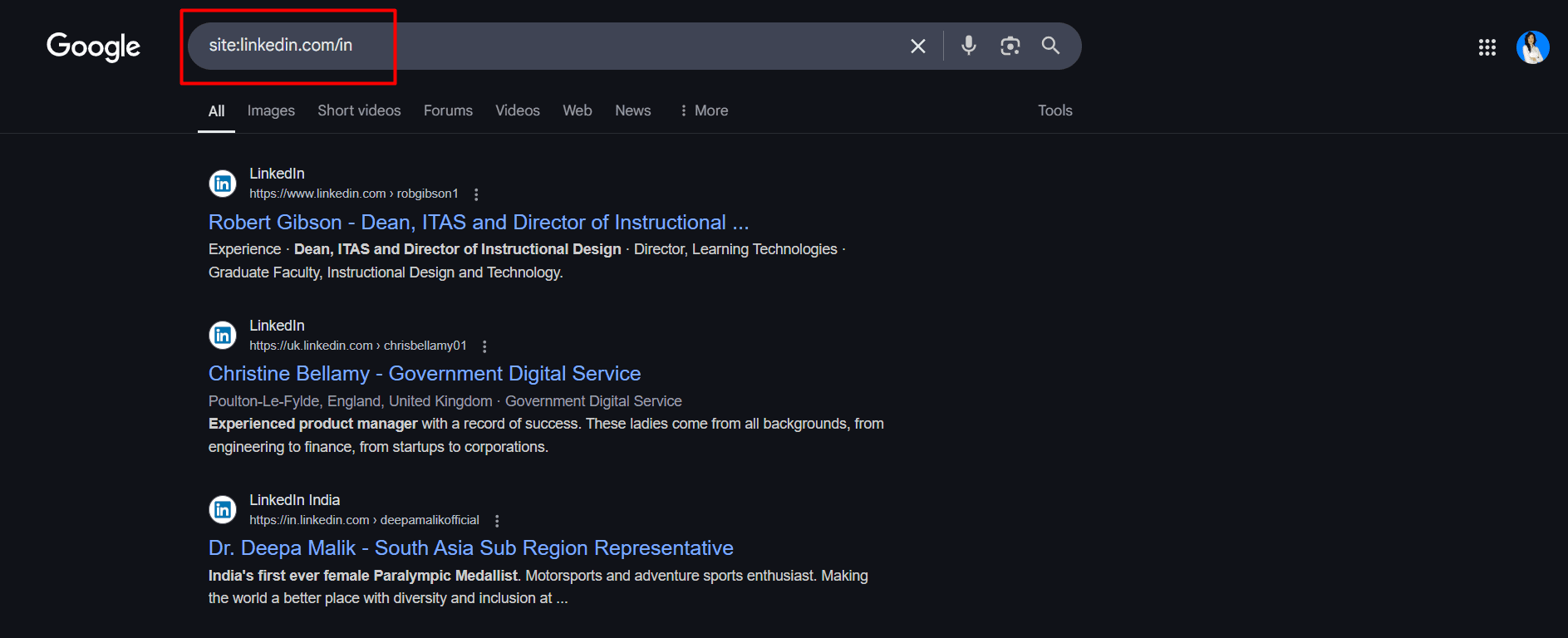Click the www.linkedin.com › robgibson1 URL
Viewport: 1568px width, 638px height.
[354, 194]
